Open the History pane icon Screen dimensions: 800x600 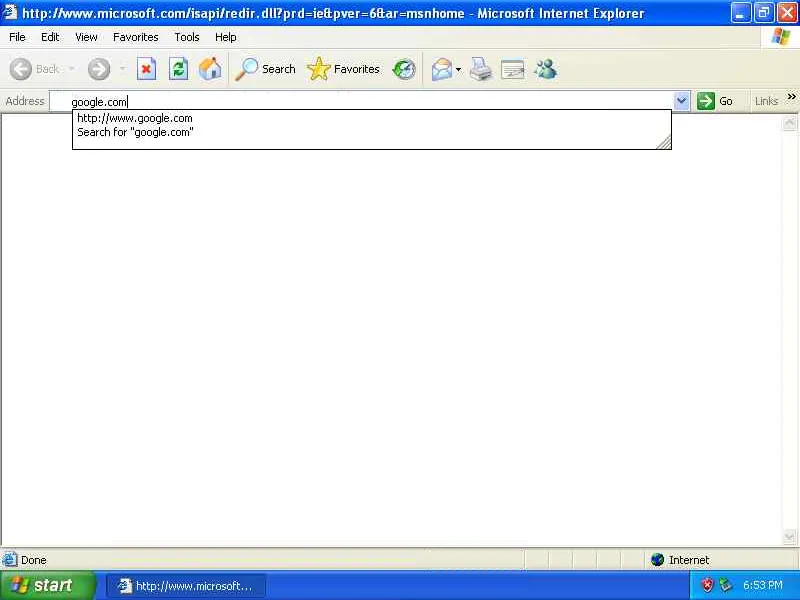[404, 69]
